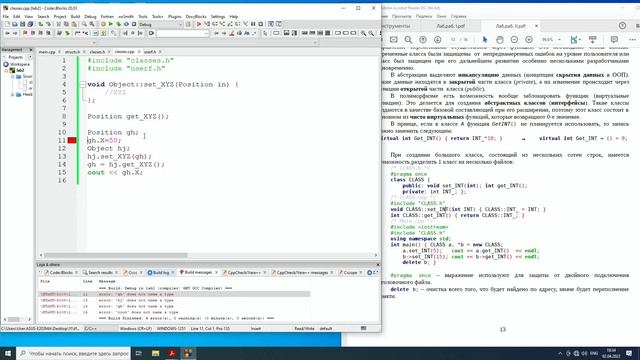Click the Acrobat page number field

453,40
